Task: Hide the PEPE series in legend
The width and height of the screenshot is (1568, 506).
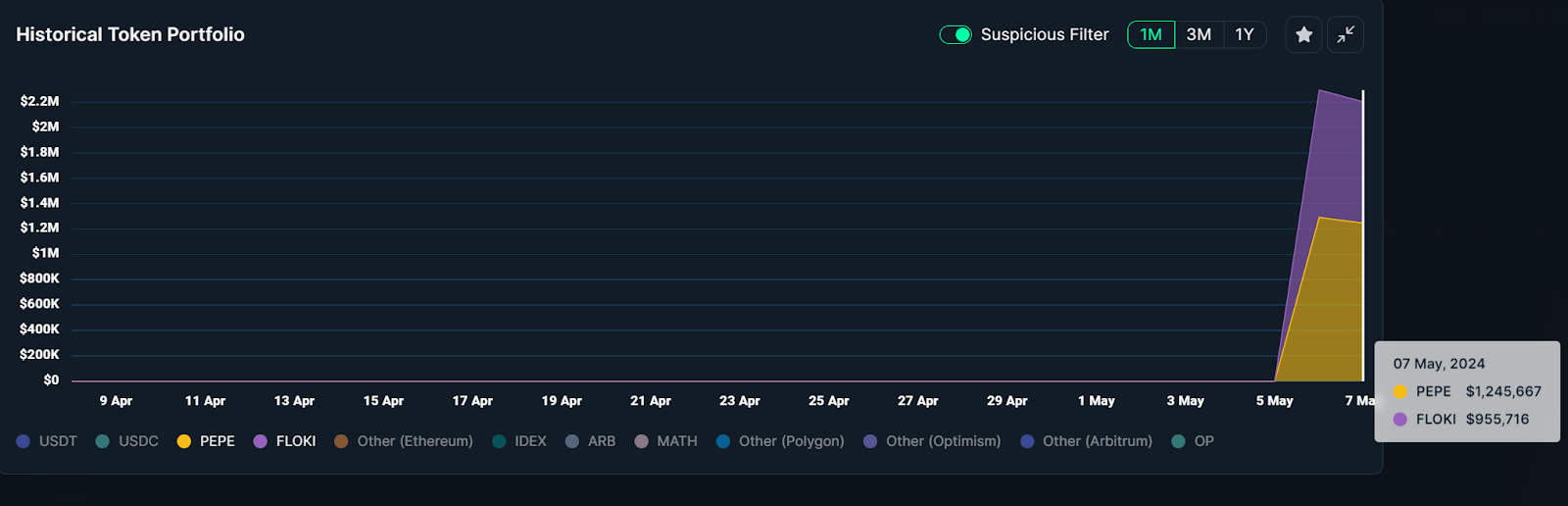Action: click(x=206, y=441)
